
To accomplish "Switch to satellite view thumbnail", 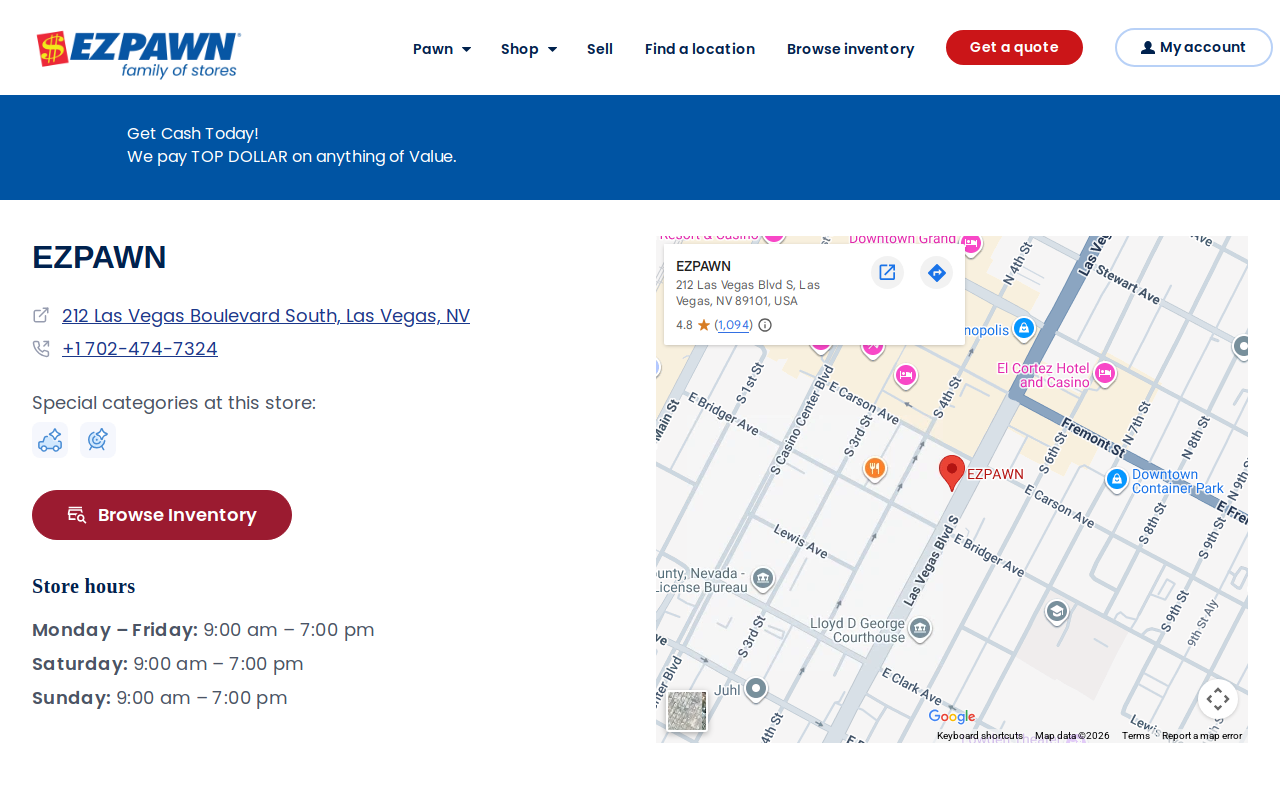I will (x=687, y=711).
